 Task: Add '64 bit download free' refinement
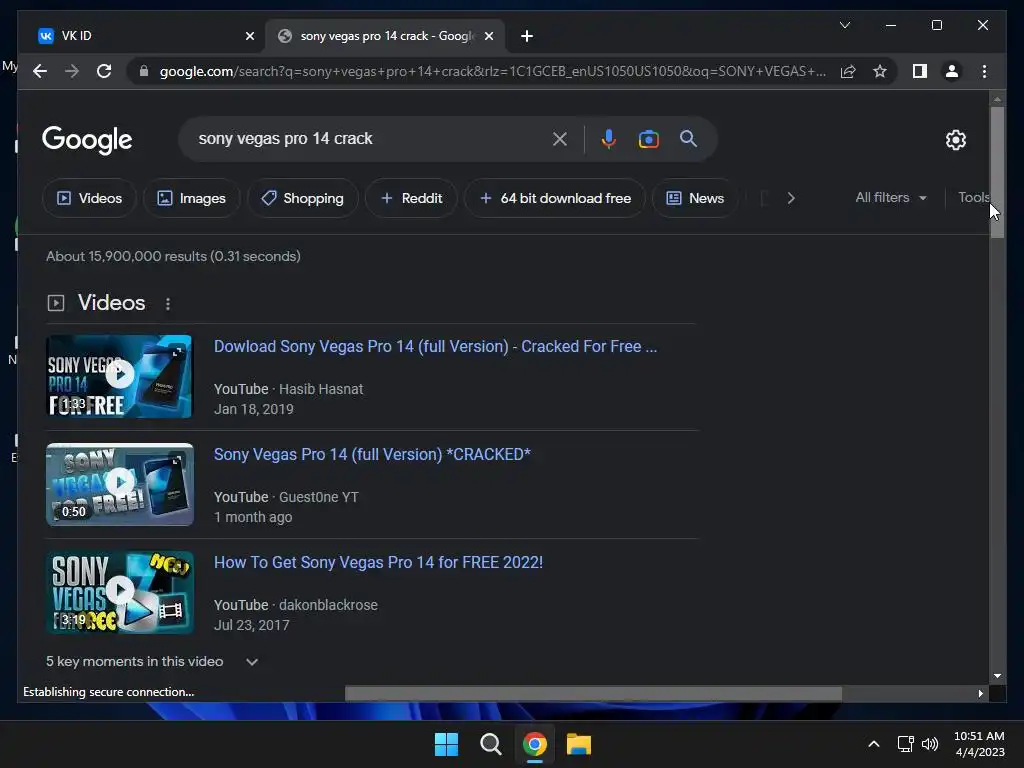pyautogui.click(x=554, y=198)
